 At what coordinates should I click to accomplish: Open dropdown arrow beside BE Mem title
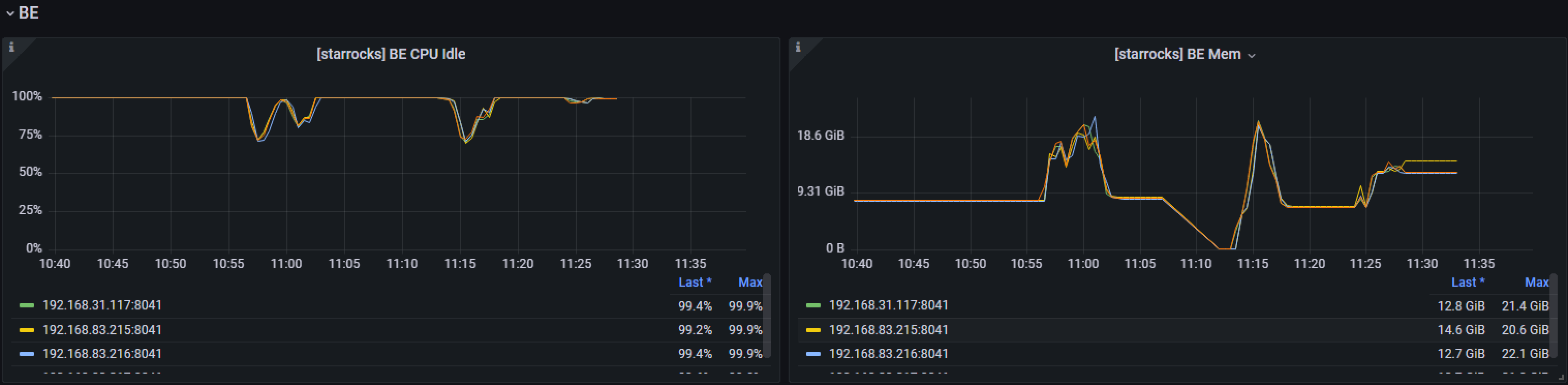(1252, 55)
